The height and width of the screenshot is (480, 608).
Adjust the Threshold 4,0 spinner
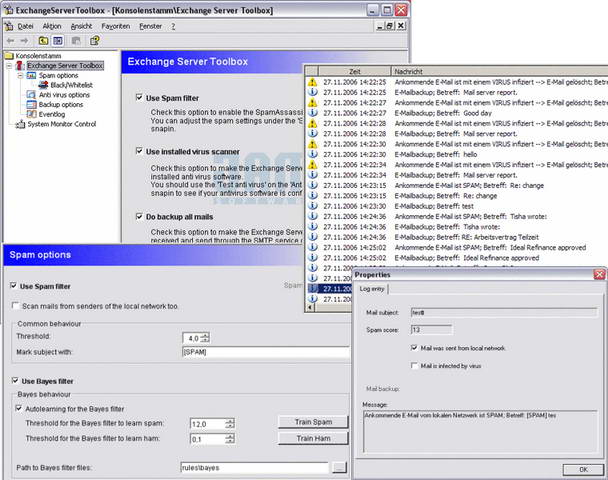(x=205, y=338)
